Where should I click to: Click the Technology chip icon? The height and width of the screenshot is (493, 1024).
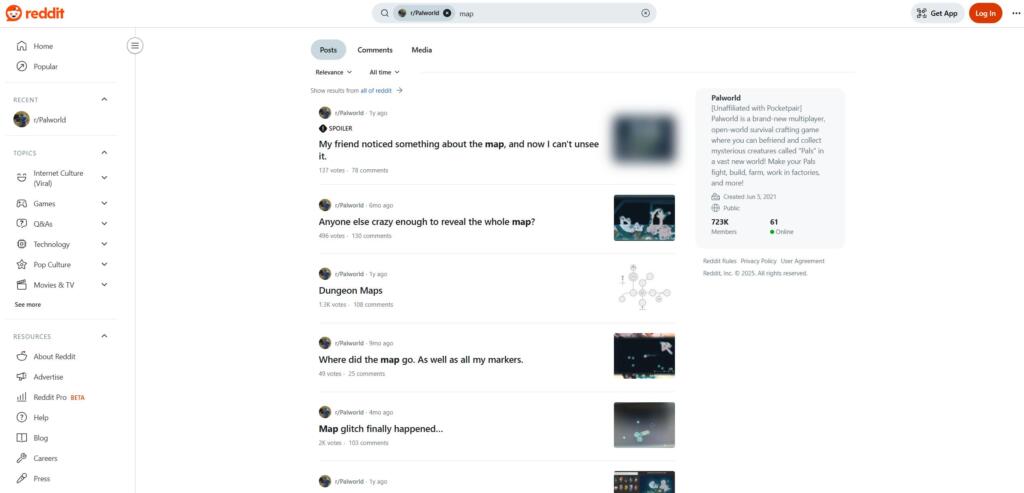coord(22,244)
